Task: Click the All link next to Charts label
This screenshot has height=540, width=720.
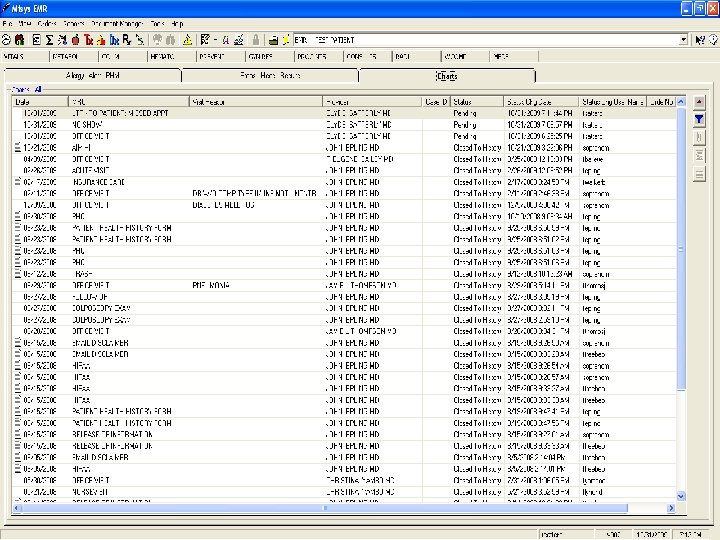Action: click(x=38, y=89)
